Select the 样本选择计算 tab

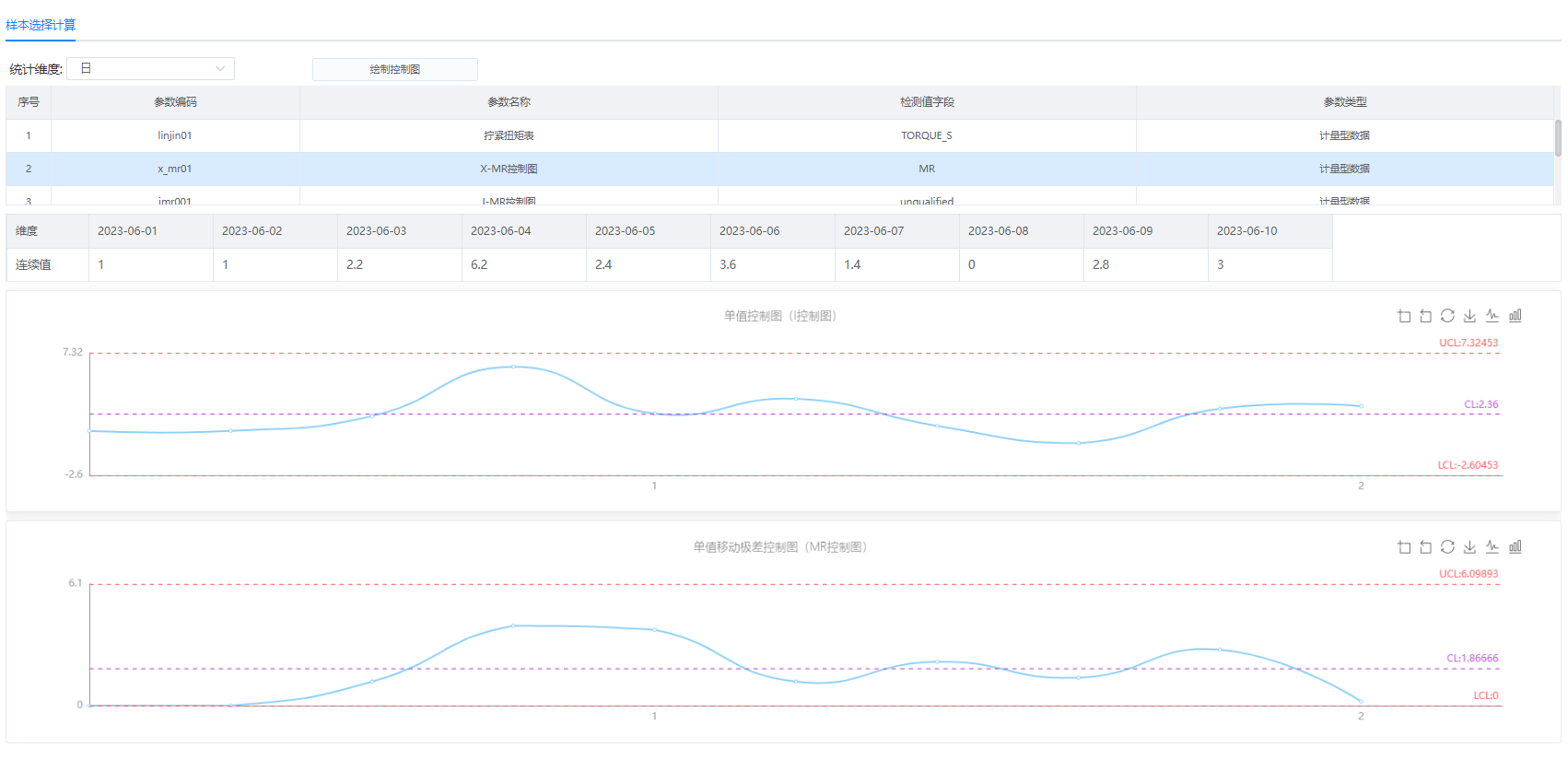click(x=41, y=25)
